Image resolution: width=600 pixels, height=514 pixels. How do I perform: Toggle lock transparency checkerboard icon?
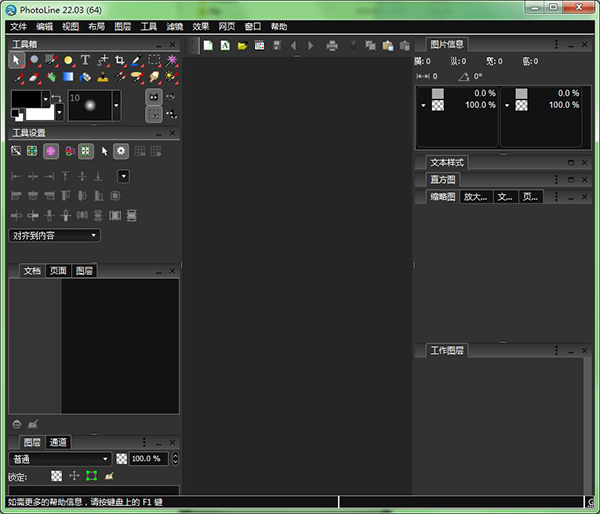point(57,476)
